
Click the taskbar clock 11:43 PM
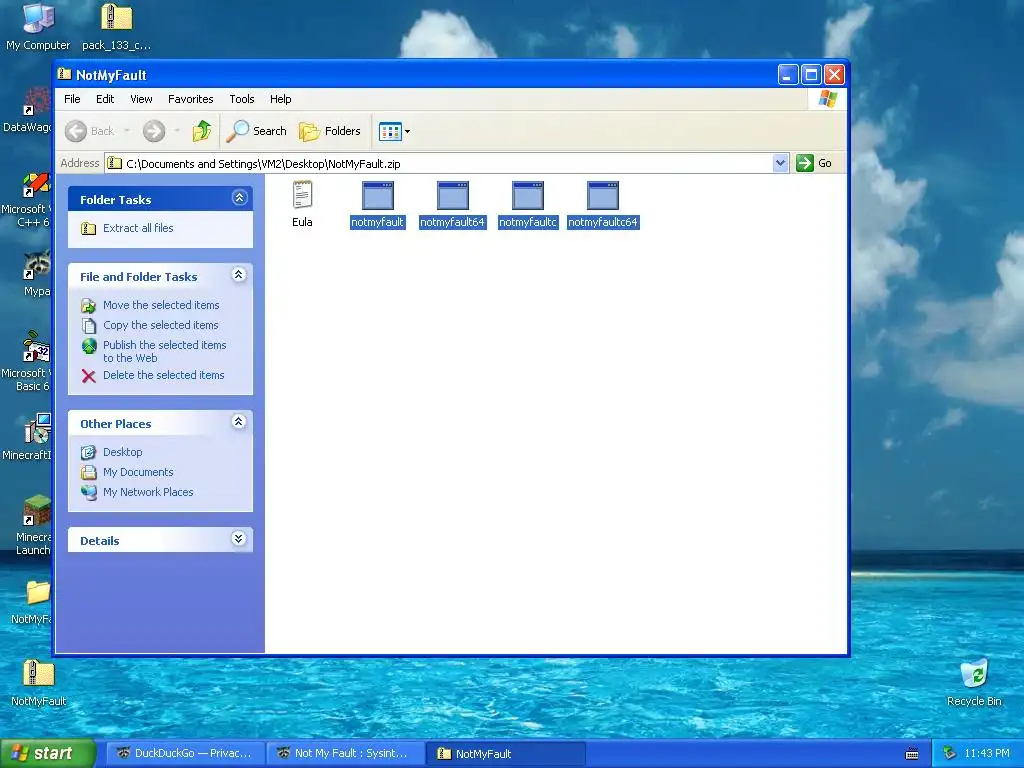[987, 754]
